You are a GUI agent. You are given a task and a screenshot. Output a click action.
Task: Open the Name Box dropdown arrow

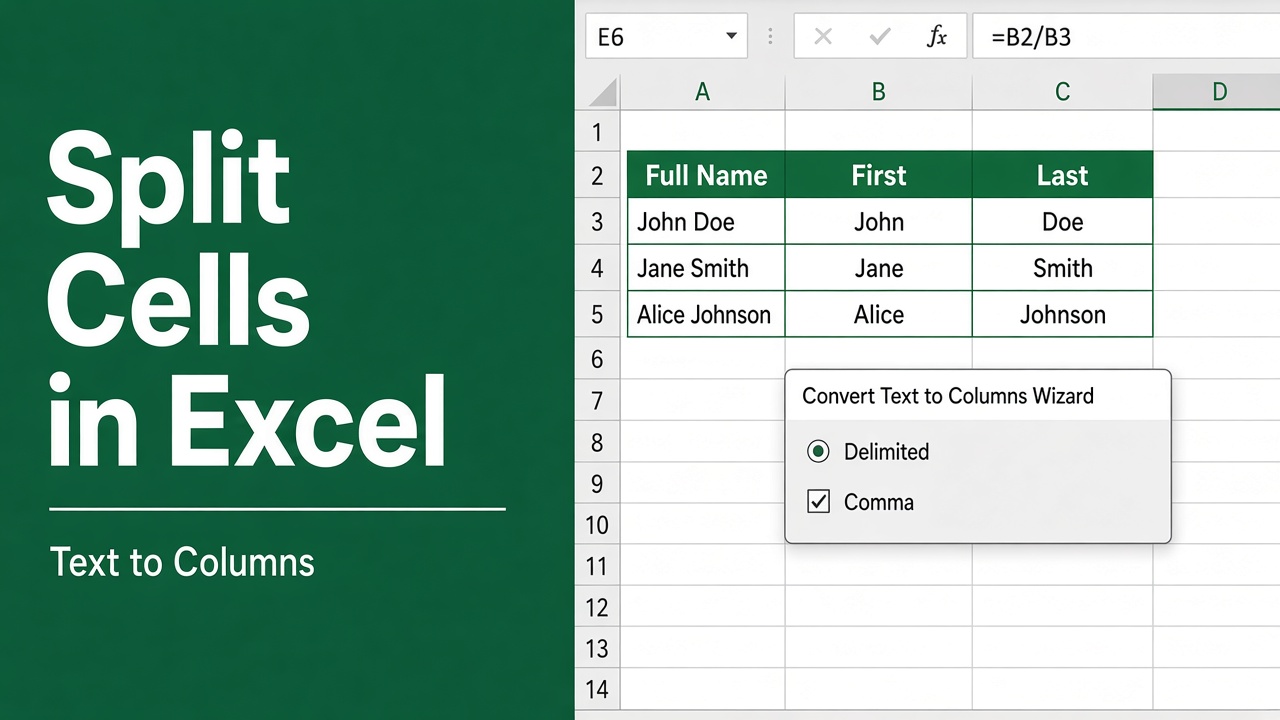(x=731, y=37)
